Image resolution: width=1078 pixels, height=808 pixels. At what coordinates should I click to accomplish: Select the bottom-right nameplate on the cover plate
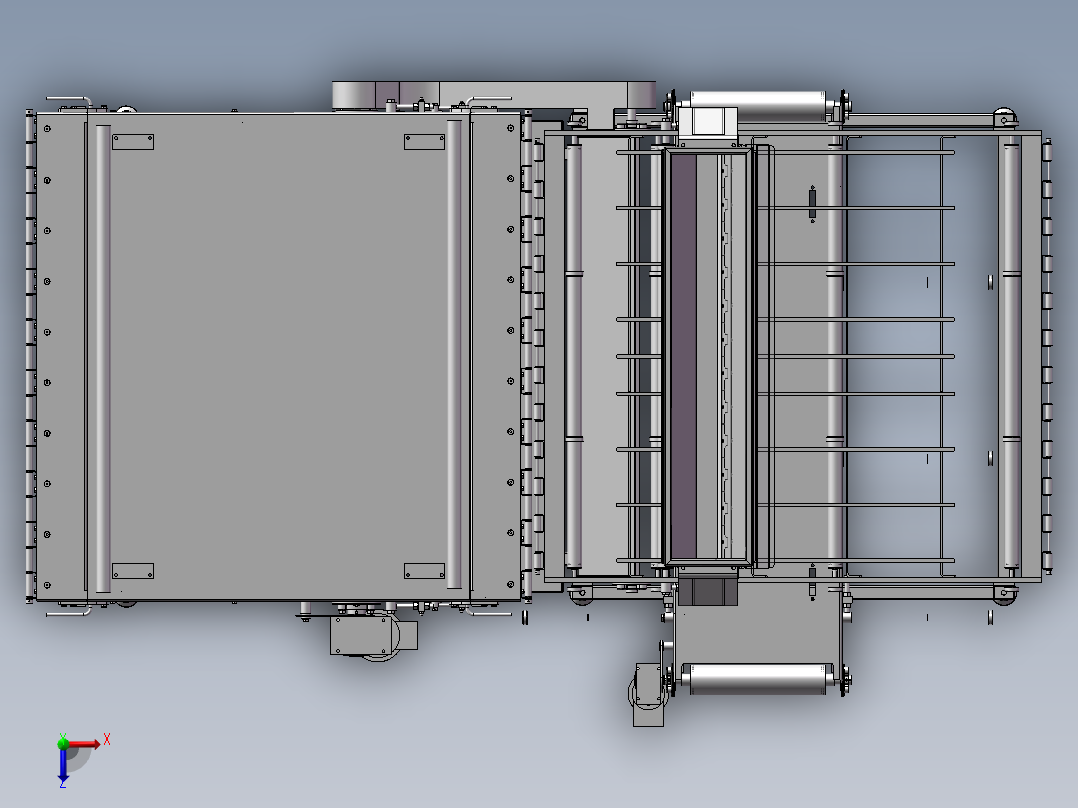[x=424, y=571]
